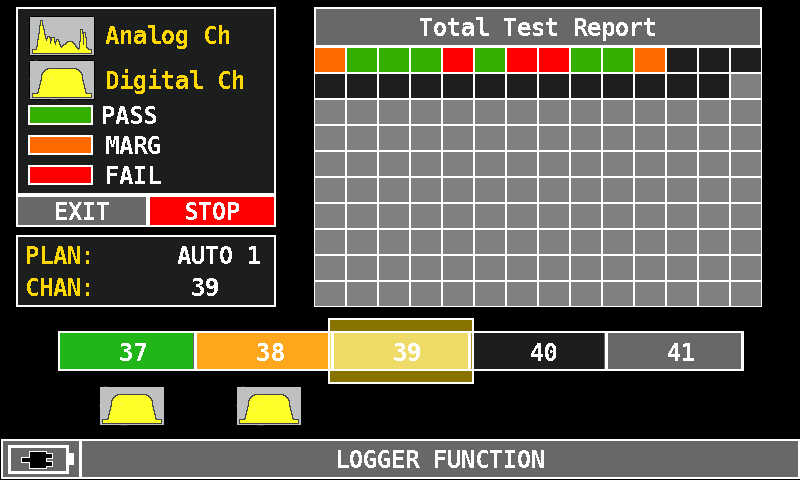Viewport: 800px width, 480px height.
Task: Click the Total Test Report header
Action: tap(538, 27)
